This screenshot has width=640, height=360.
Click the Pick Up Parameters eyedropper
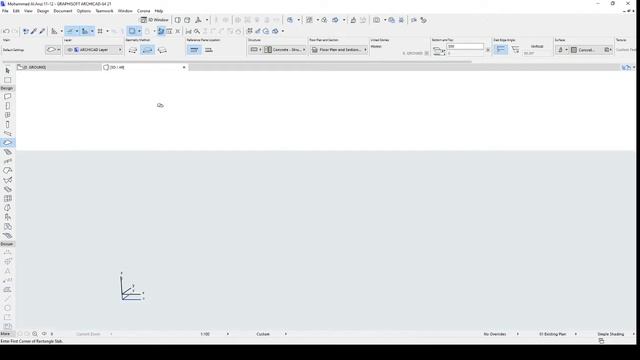point(34,31)
